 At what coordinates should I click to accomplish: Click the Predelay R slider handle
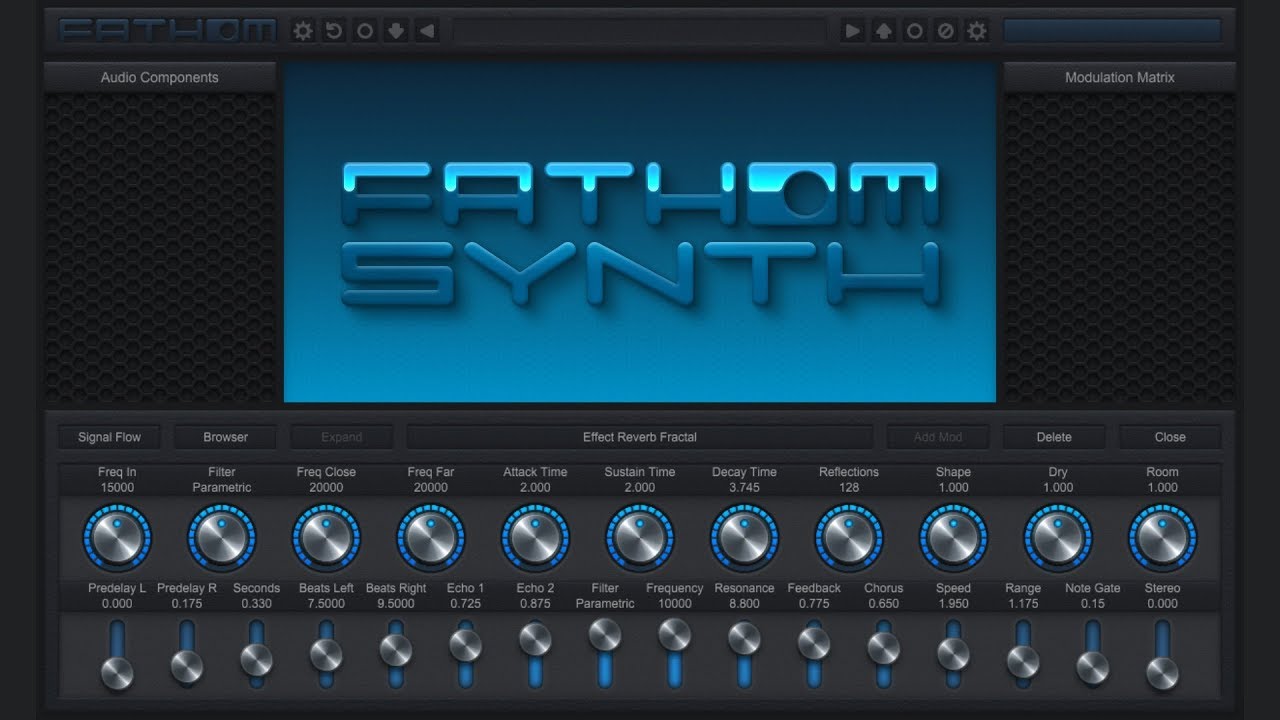[x=187, y=666]
